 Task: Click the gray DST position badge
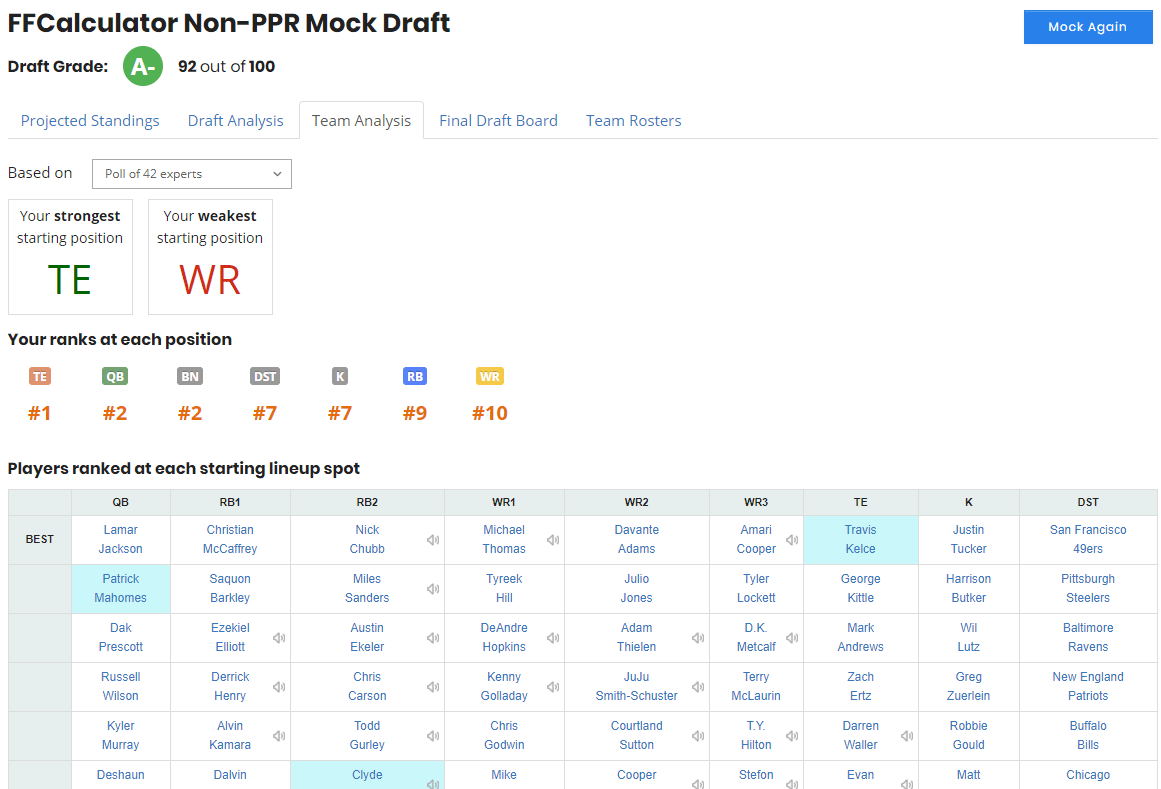click(265, 377)
